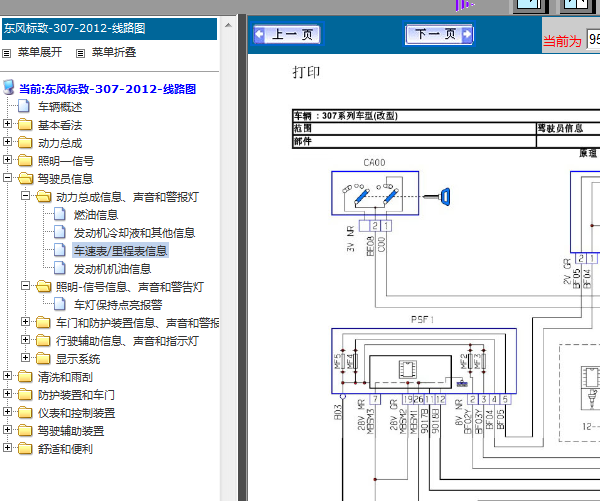Click the folder icon for 基本看法
Viewport: 600px width, 501px height.
(25, 124)
